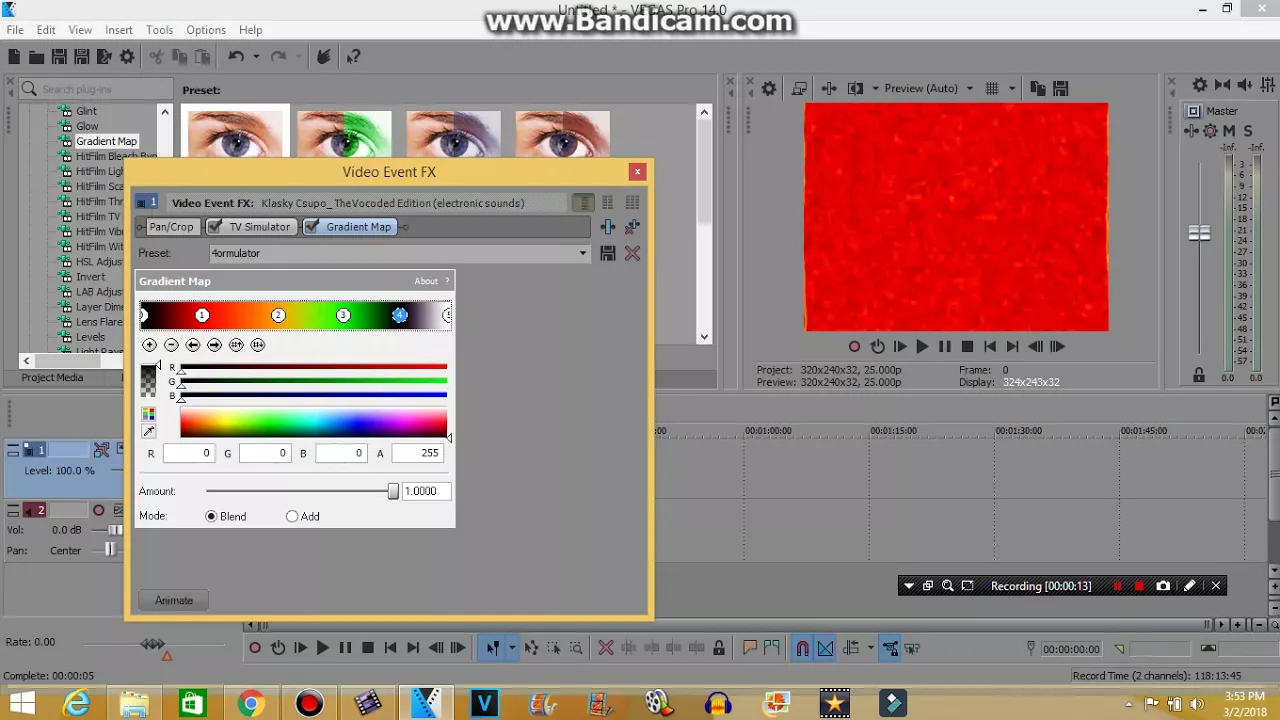Viewport: 1280px width, 720px height.
Task: Select the green-tinted eye preset thumbnail
Action: pyautogui.click(x=344, y=133)
